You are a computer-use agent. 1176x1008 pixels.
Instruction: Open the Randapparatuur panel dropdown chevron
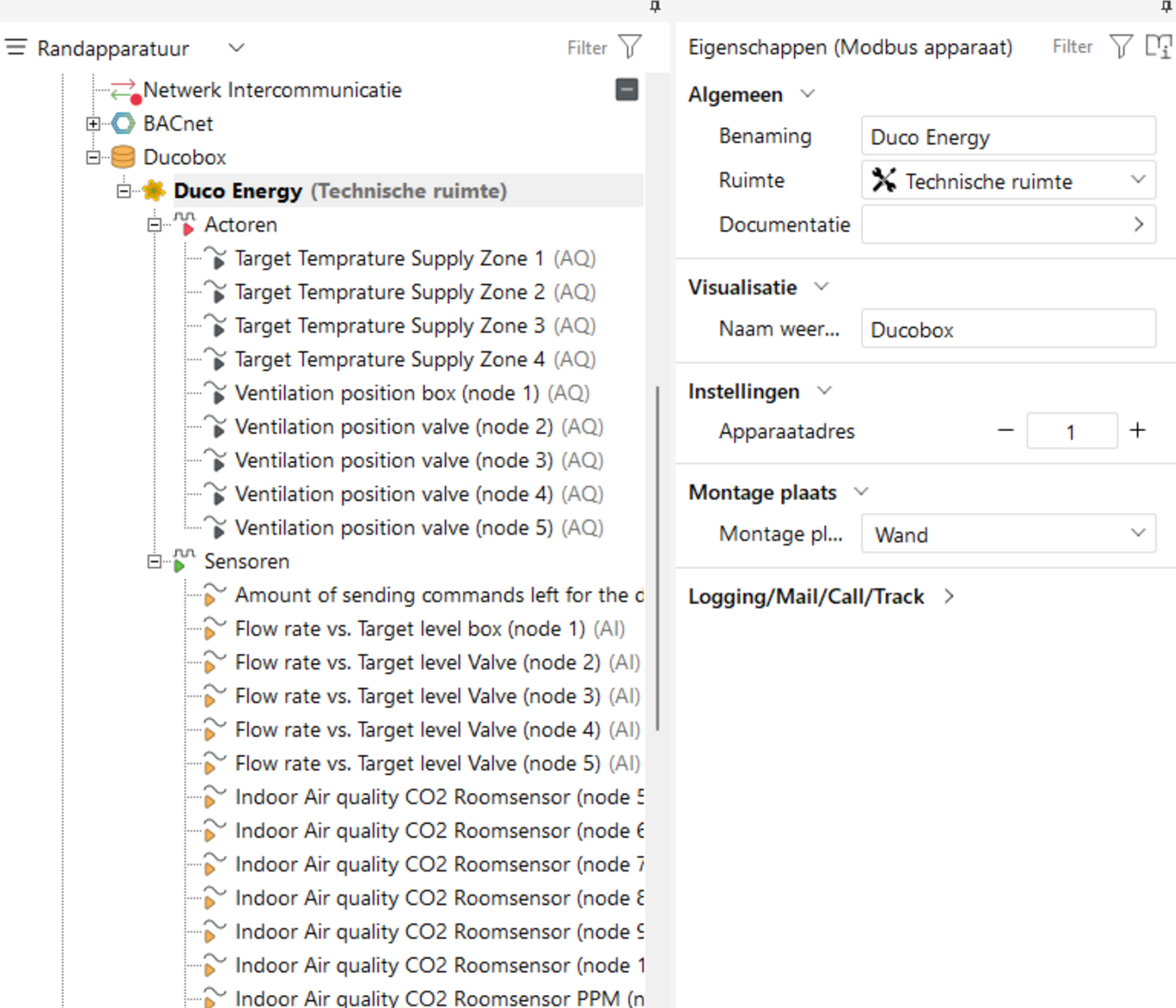coord(236,48)
